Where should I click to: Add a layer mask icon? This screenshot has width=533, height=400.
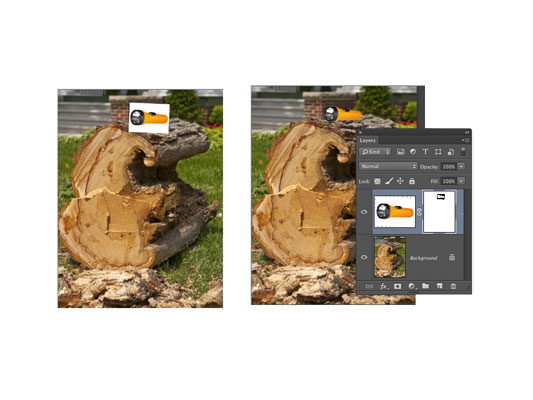click(x=397, y=286)
